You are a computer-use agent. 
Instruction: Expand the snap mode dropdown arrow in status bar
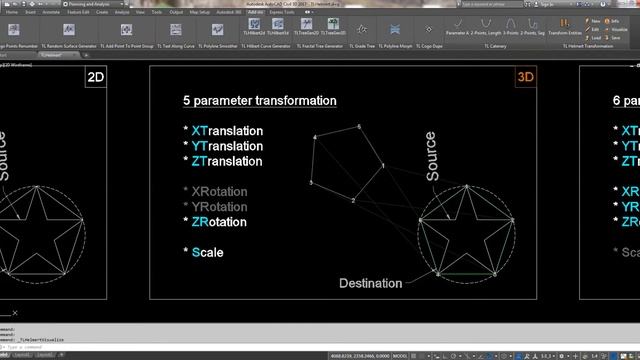click(429, 356)
